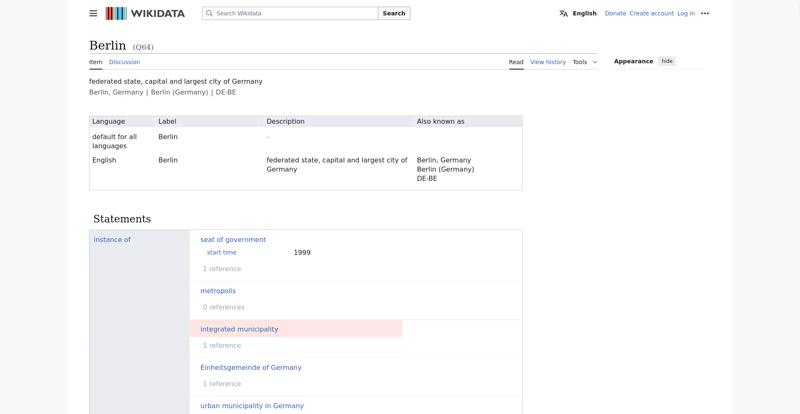Hide the Appearance panel

coord(667,61)
